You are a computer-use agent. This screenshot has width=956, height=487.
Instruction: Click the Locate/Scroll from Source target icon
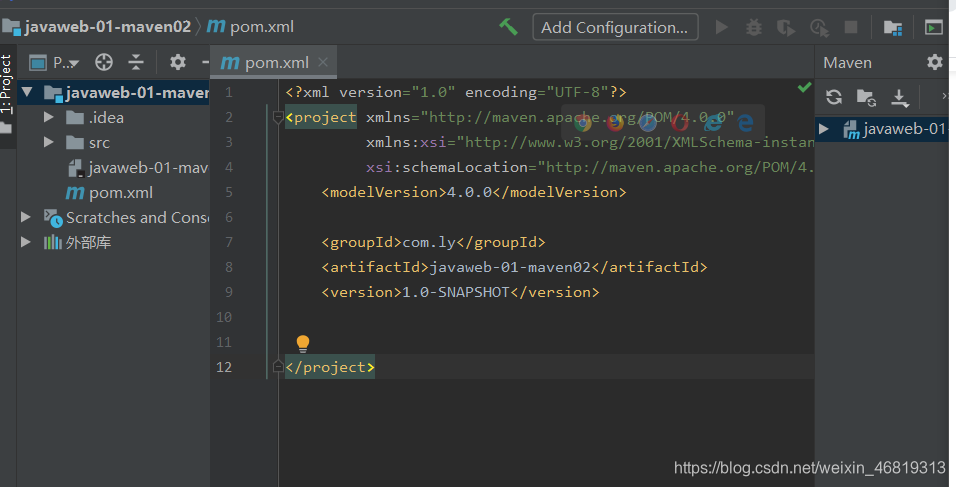coord(104,62)
